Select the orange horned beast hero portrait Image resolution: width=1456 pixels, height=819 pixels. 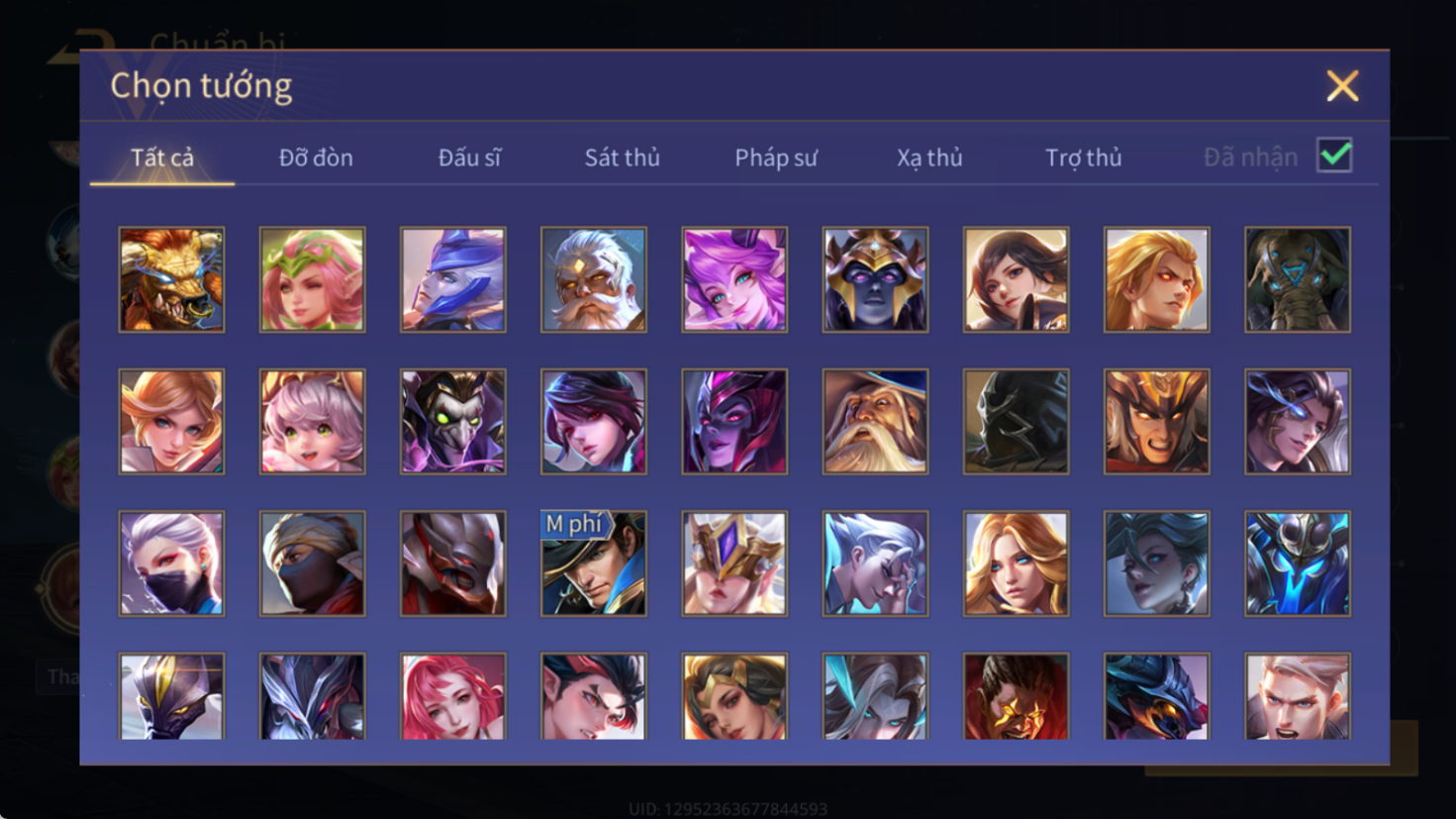click(171, 279)
